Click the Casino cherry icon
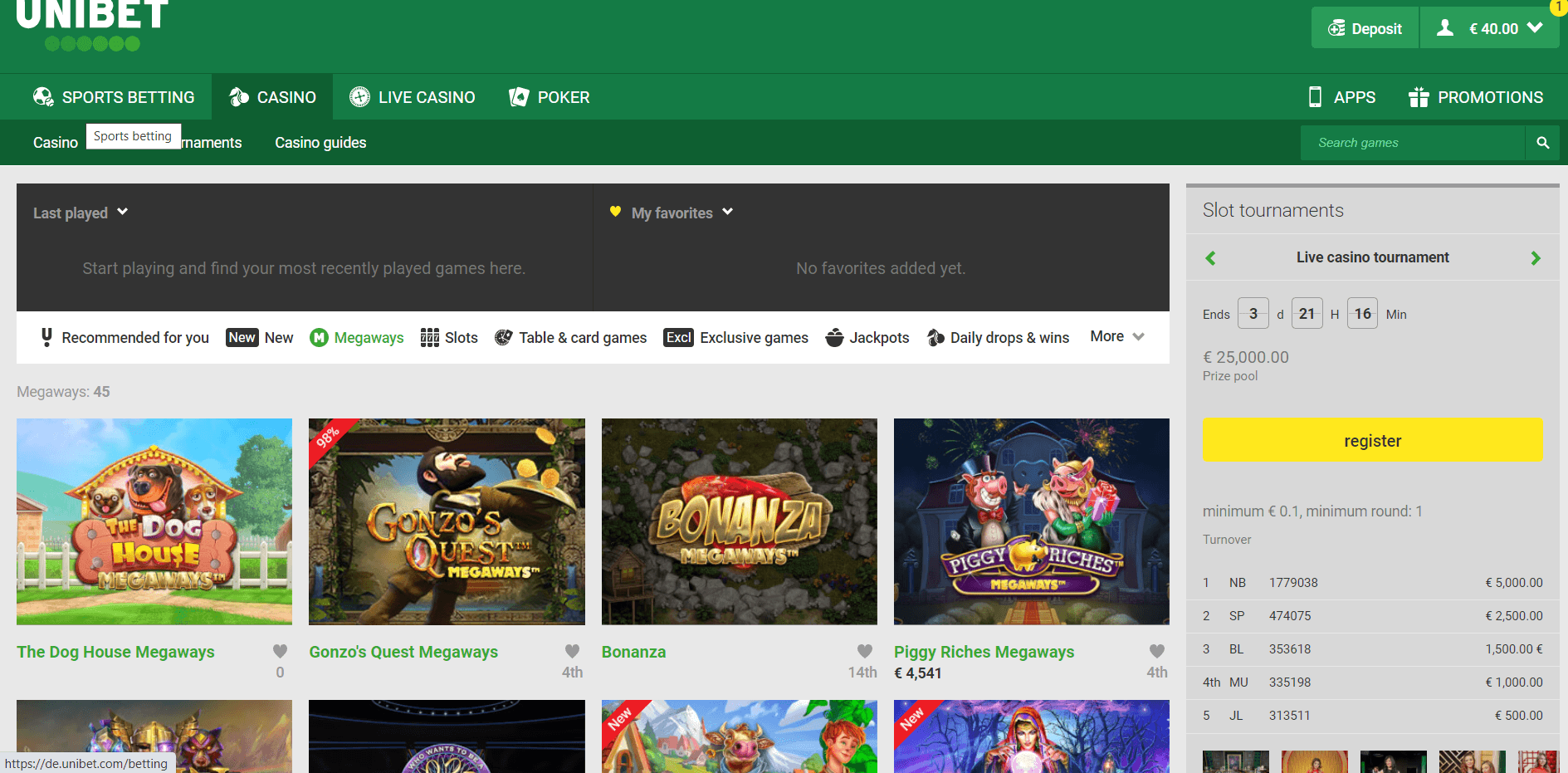Viewport: 1568px width, 773px height. (x=239, y=97)
